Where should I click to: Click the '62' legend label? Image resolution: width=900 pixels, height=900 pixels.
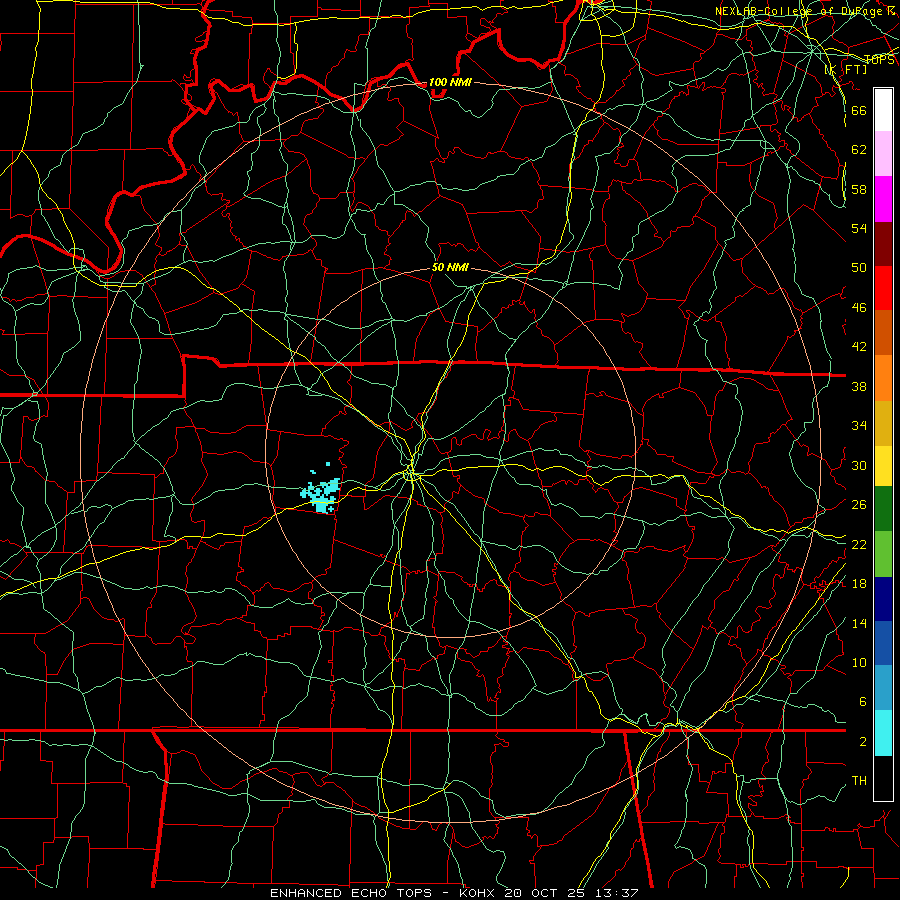[x=859, y=149]
